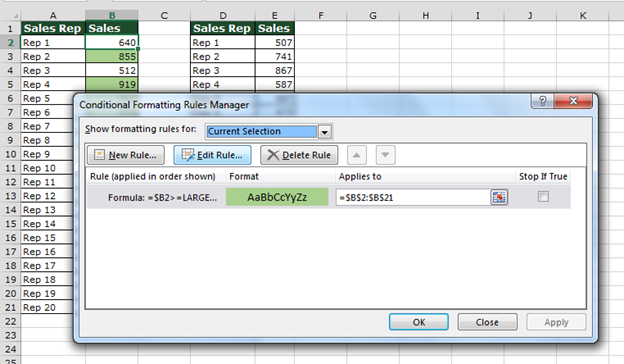Viewport: 624px width, 364px height.
Task: Click the Delete Rule button
Action: pyautogui.click(x=299, y=155)
